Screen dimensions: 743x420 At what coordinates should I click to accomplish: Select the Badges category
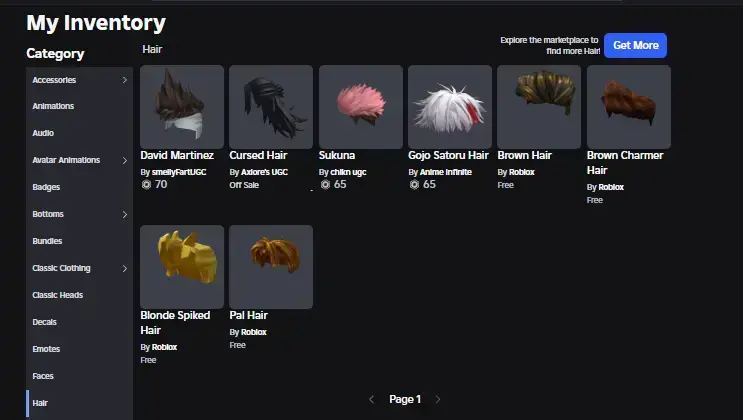pyautogui.click(x=80, y=187)
